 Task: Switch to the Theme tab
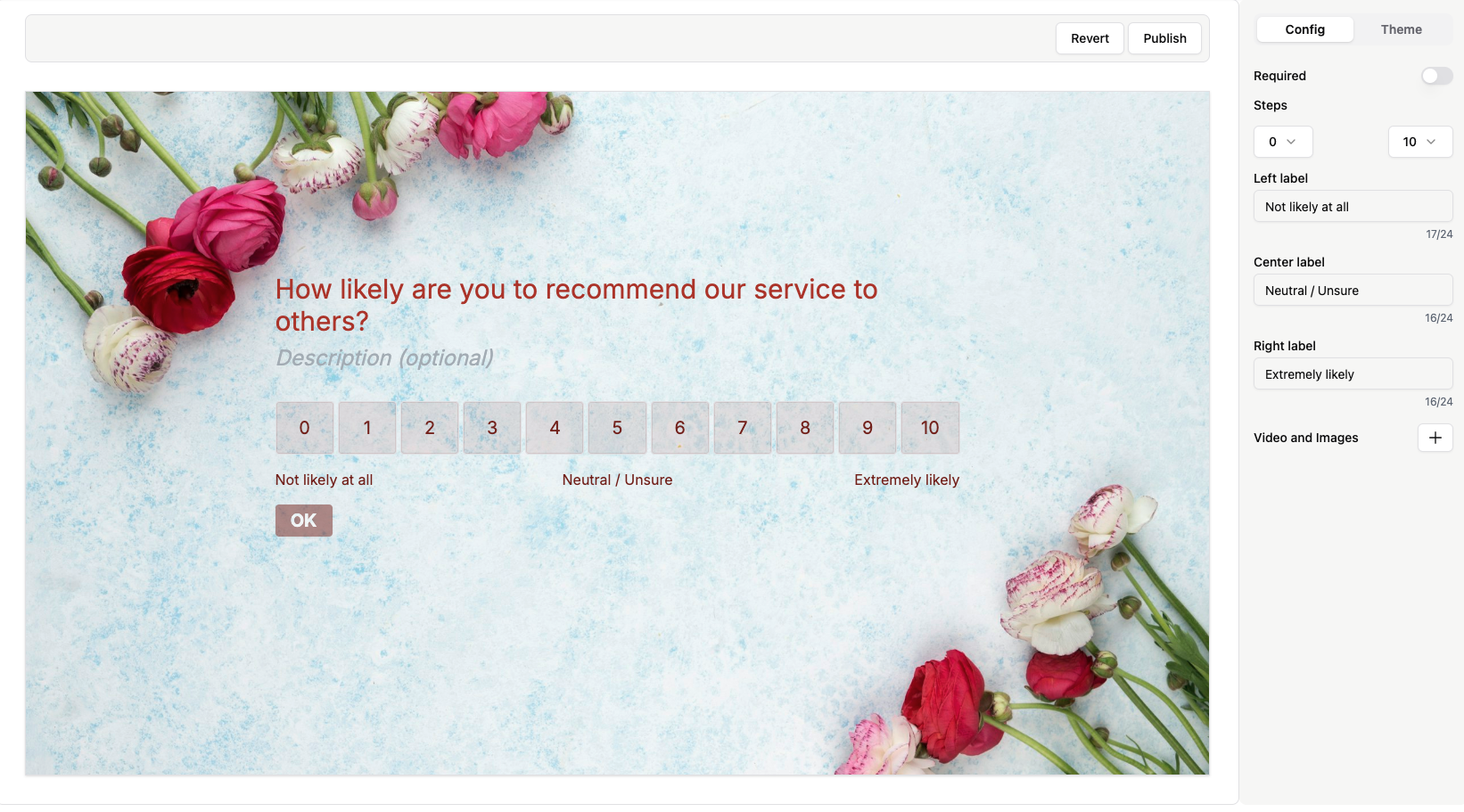pos(1401,29)
